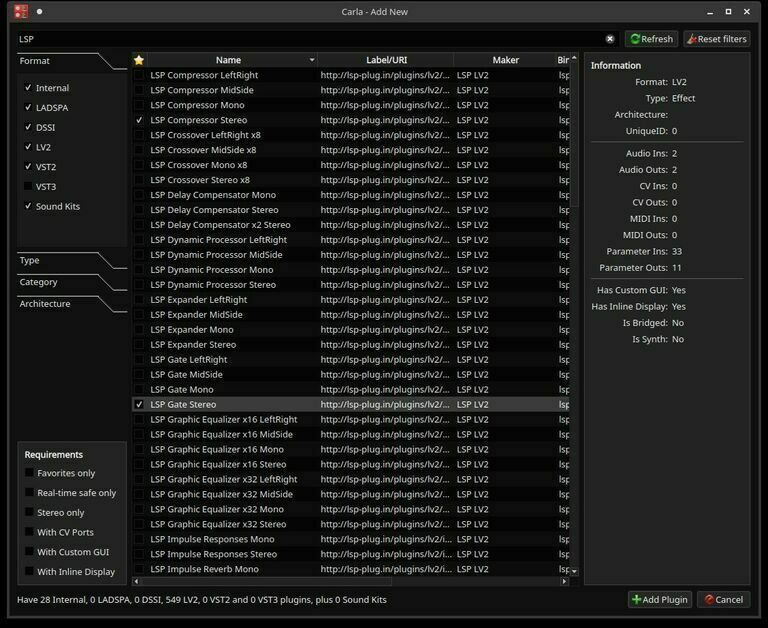Check the With CV Ports filter
768x628 pixels.
click(29, 532)
